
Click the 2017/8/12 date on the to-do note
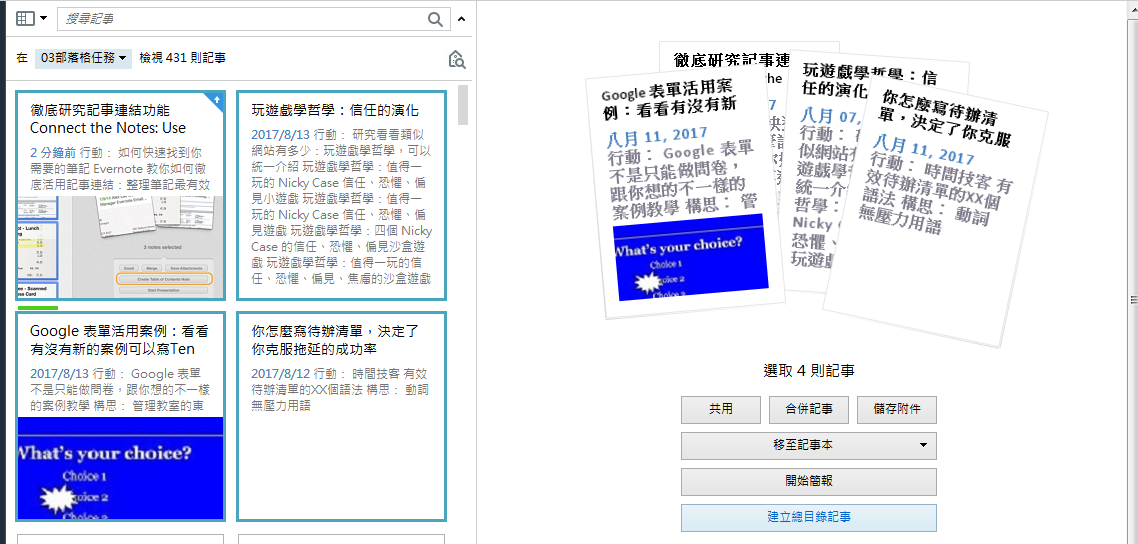point(281,374)
